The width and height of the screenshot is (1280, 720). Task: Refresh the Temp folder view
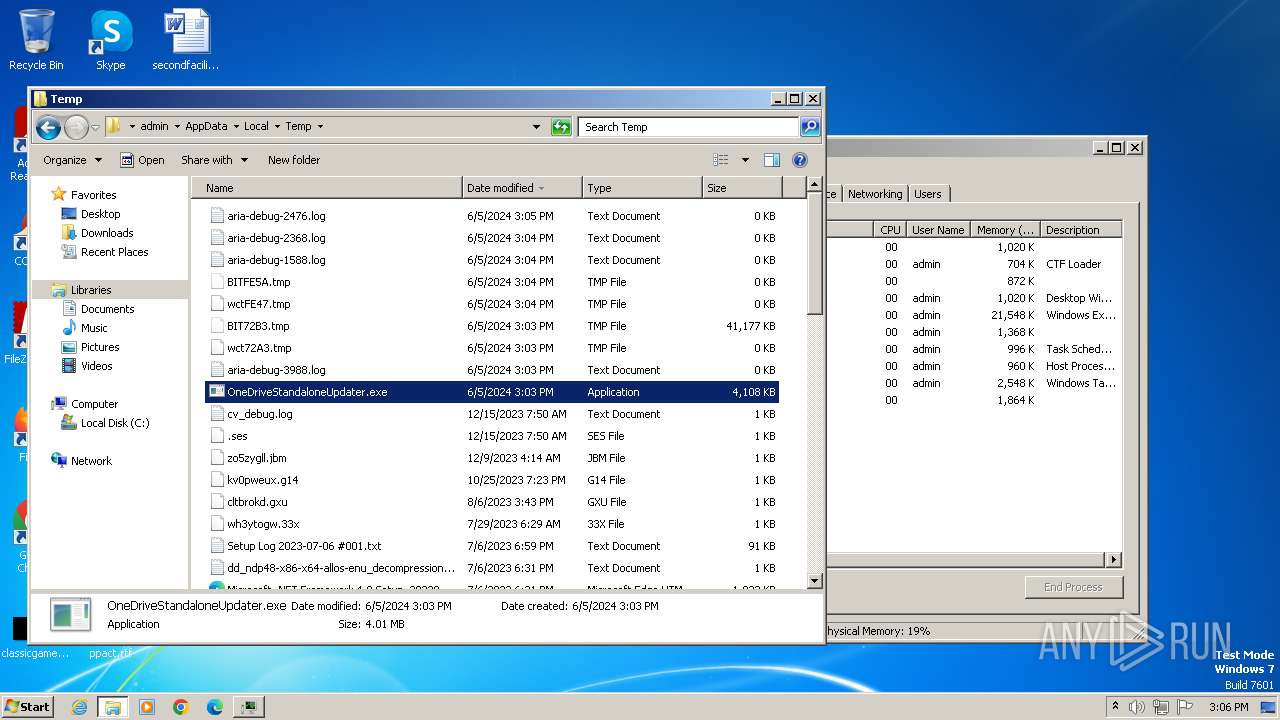point(561,127)
